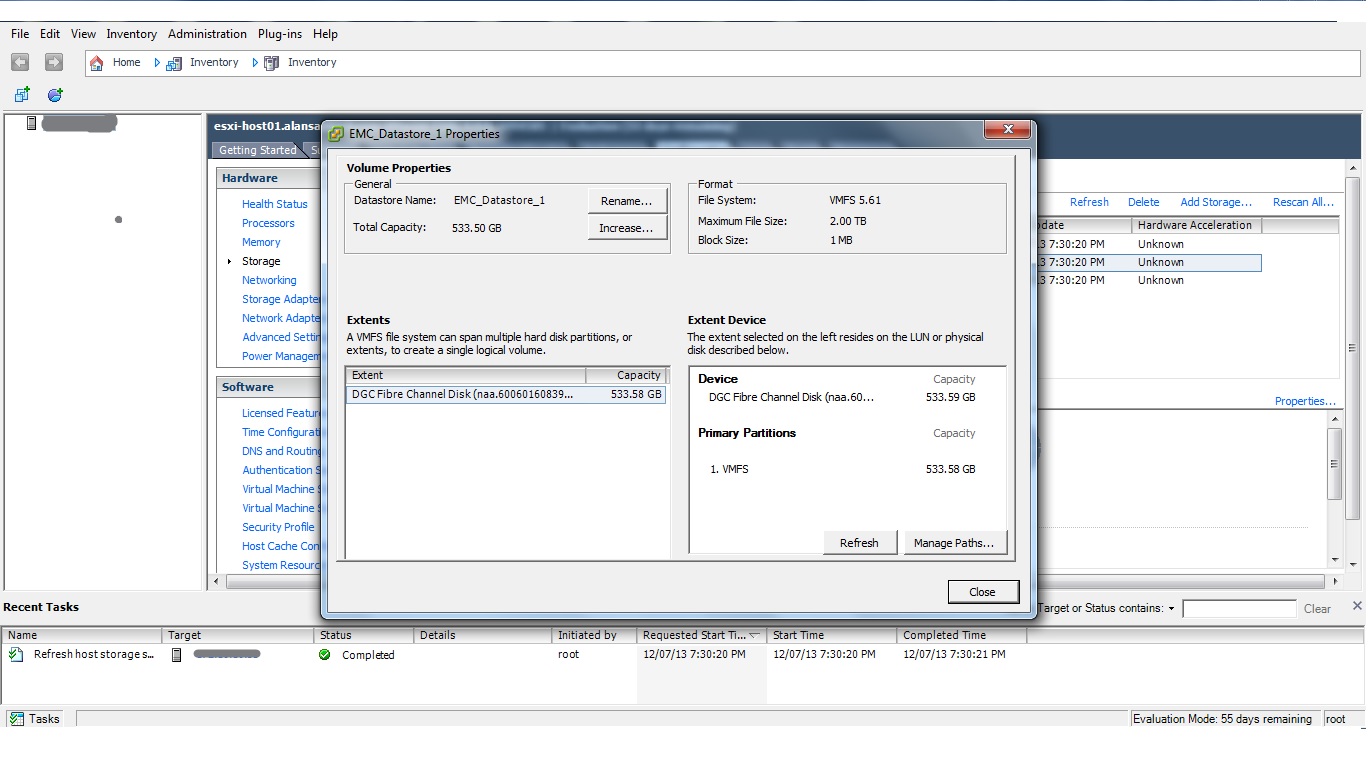Open the Plug-ins menu
This screenshot has height=770, width=1368.
pos(279,34)
